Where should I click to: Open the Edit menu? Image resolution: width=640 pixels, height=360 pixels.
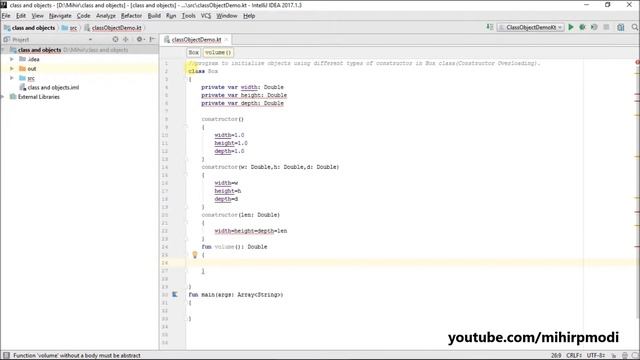(21, 16)
